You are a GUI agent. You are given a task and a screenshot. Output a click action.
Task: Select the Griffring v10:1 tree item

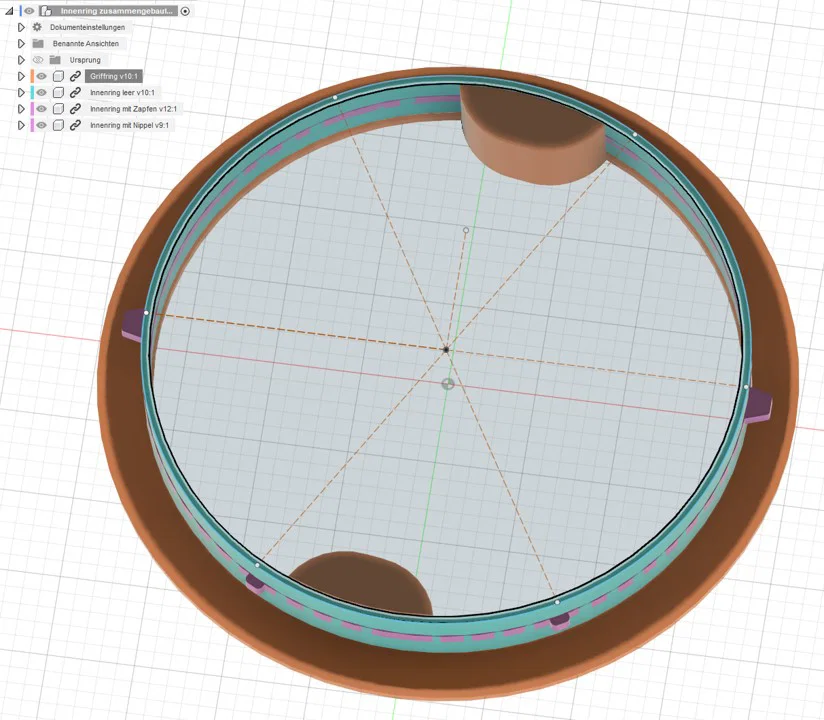click(114, 76)
